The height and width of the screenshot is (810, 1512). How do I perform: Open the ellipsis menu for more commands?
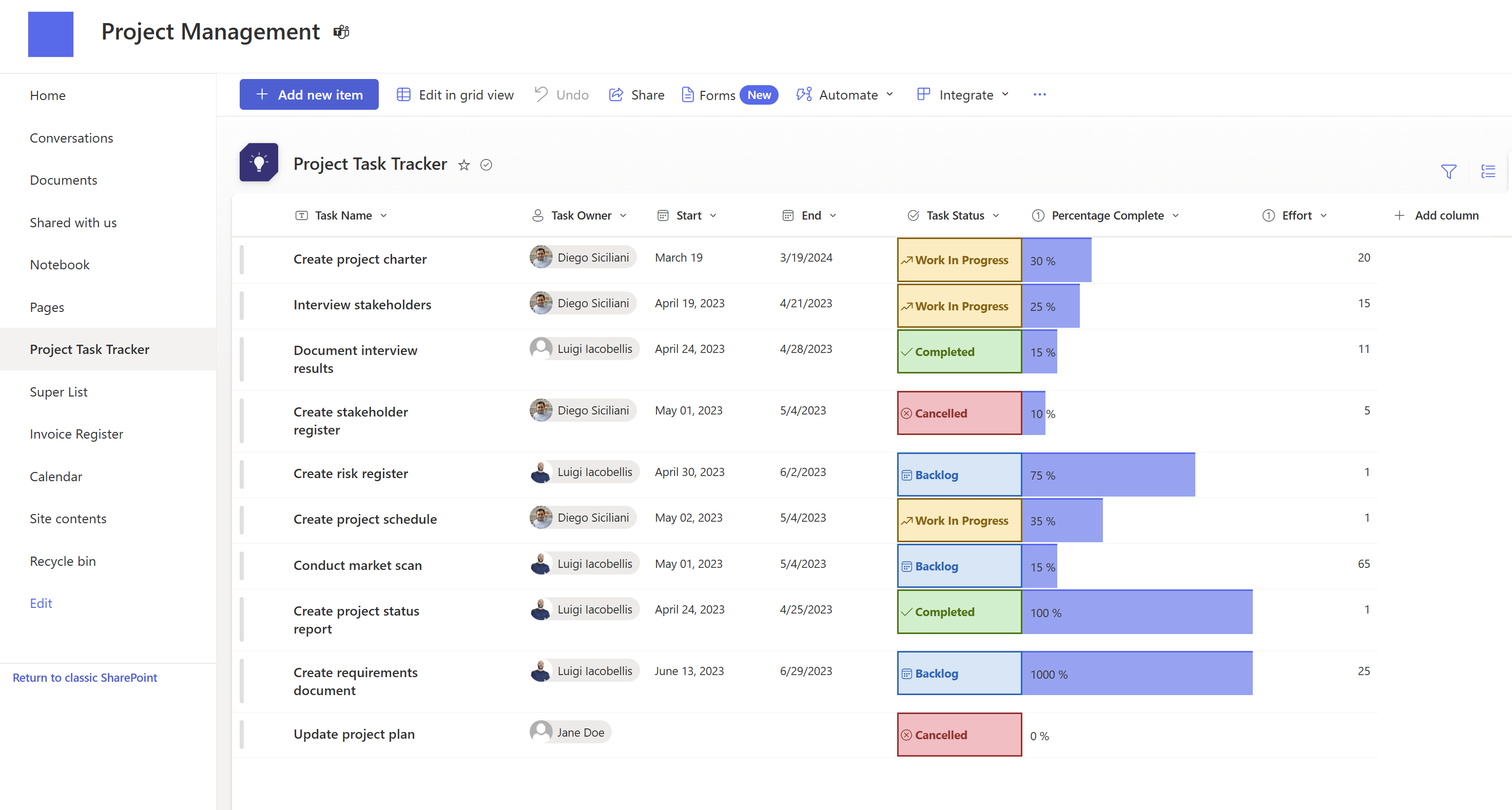click(x=1039, y=94)
